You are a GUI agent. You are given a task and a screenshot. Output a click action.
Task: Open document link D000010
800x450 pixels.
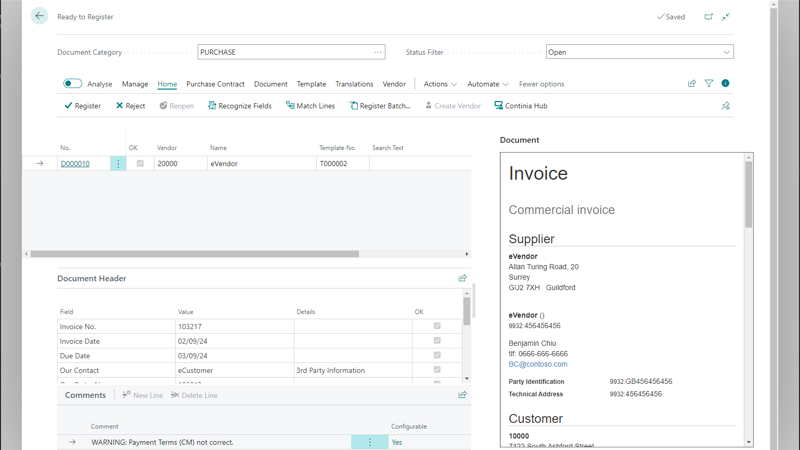(75, 163)
